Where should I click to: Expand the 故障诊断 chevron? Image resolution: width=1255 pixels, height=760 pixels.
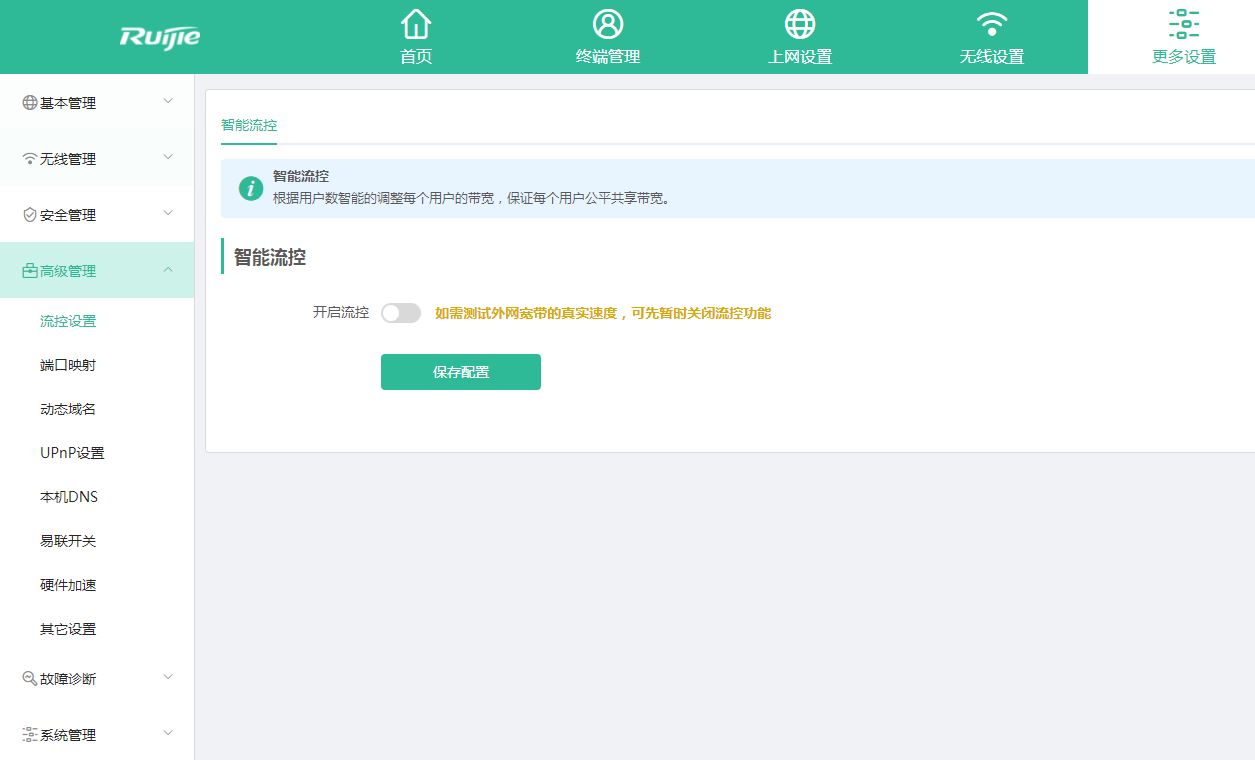[x=168, y=677]
